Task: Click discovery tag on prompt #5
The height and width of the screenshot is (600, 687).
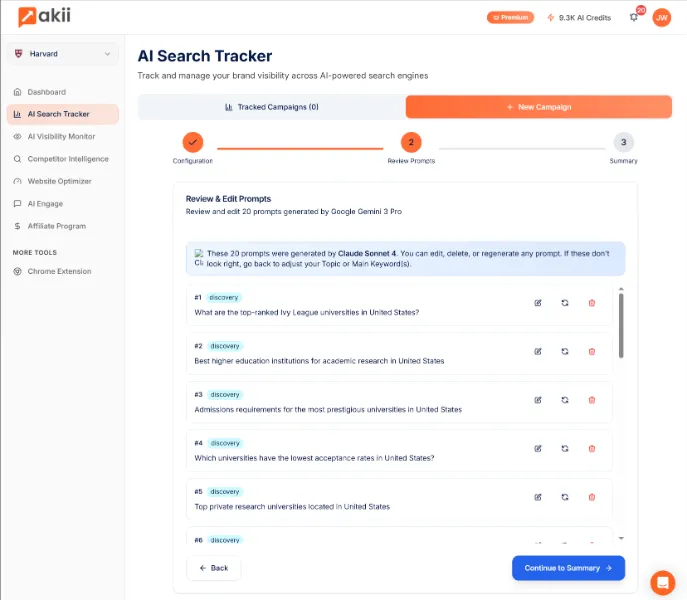Action: [x=225, y=492]
